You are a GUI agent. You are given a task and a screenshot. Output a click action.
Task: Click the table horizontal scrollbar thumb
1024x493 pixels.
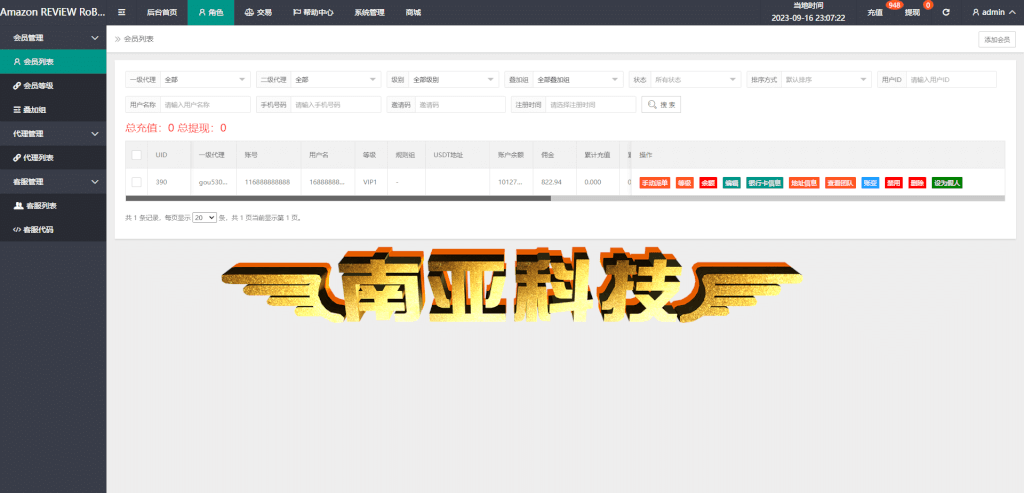(338, 198)
